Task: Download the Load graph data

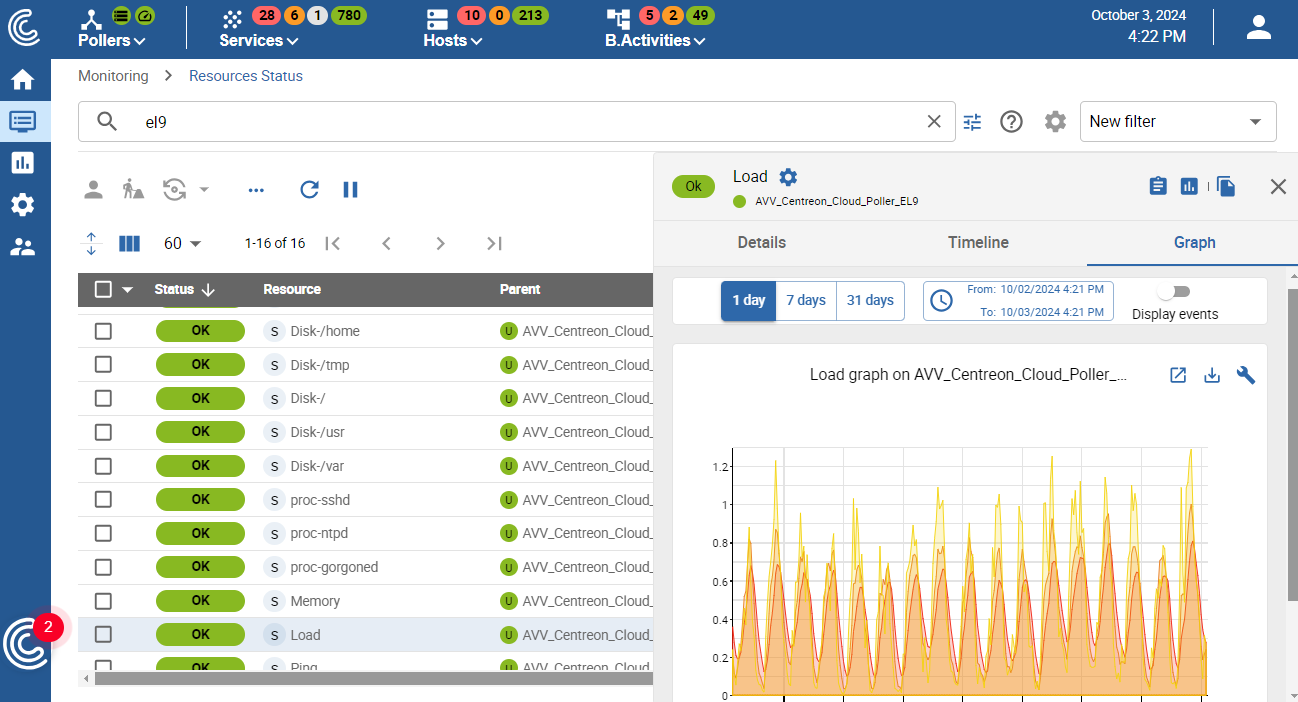Action: point(1212,375)
